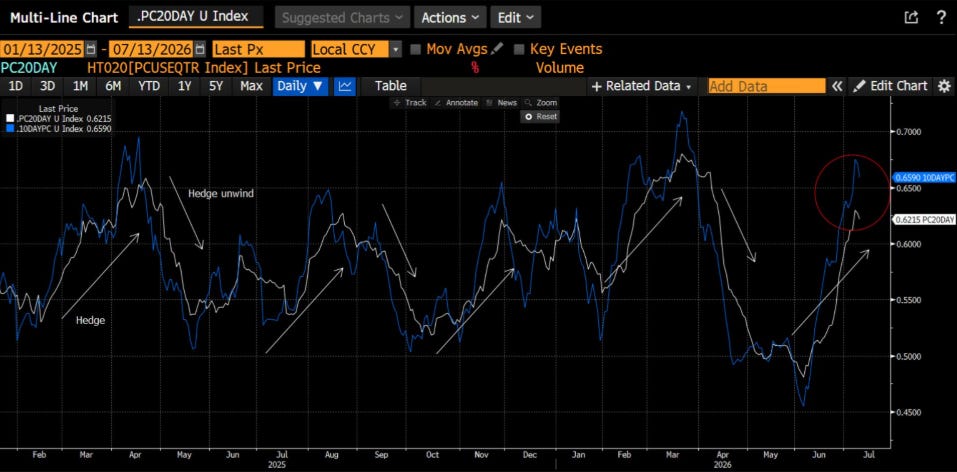957x472 pixels.
Task: Select the 6M time range
Action: point(113,86)
